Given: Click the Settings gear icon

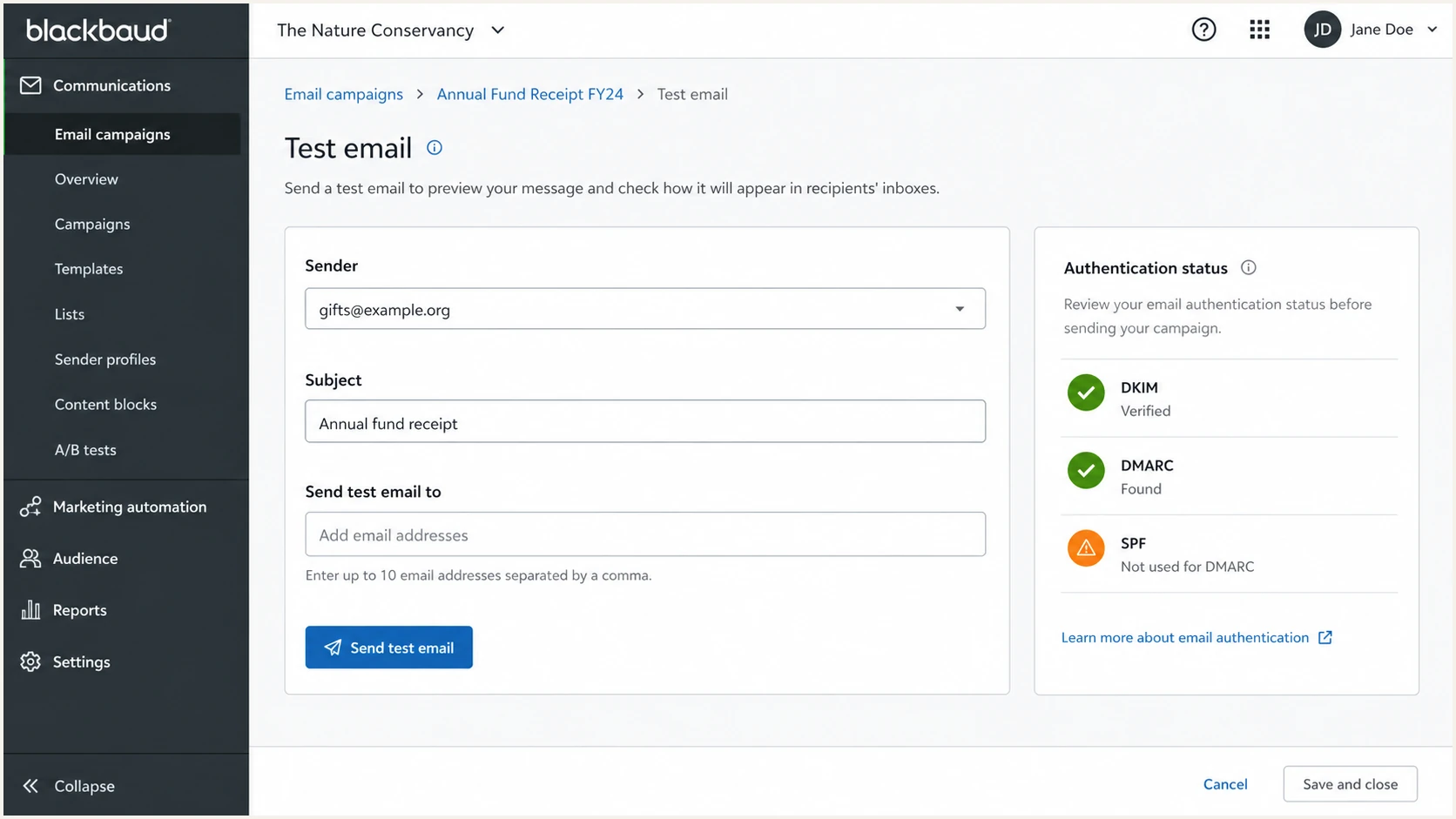Looking at the screenshot, I should [30, 661].
